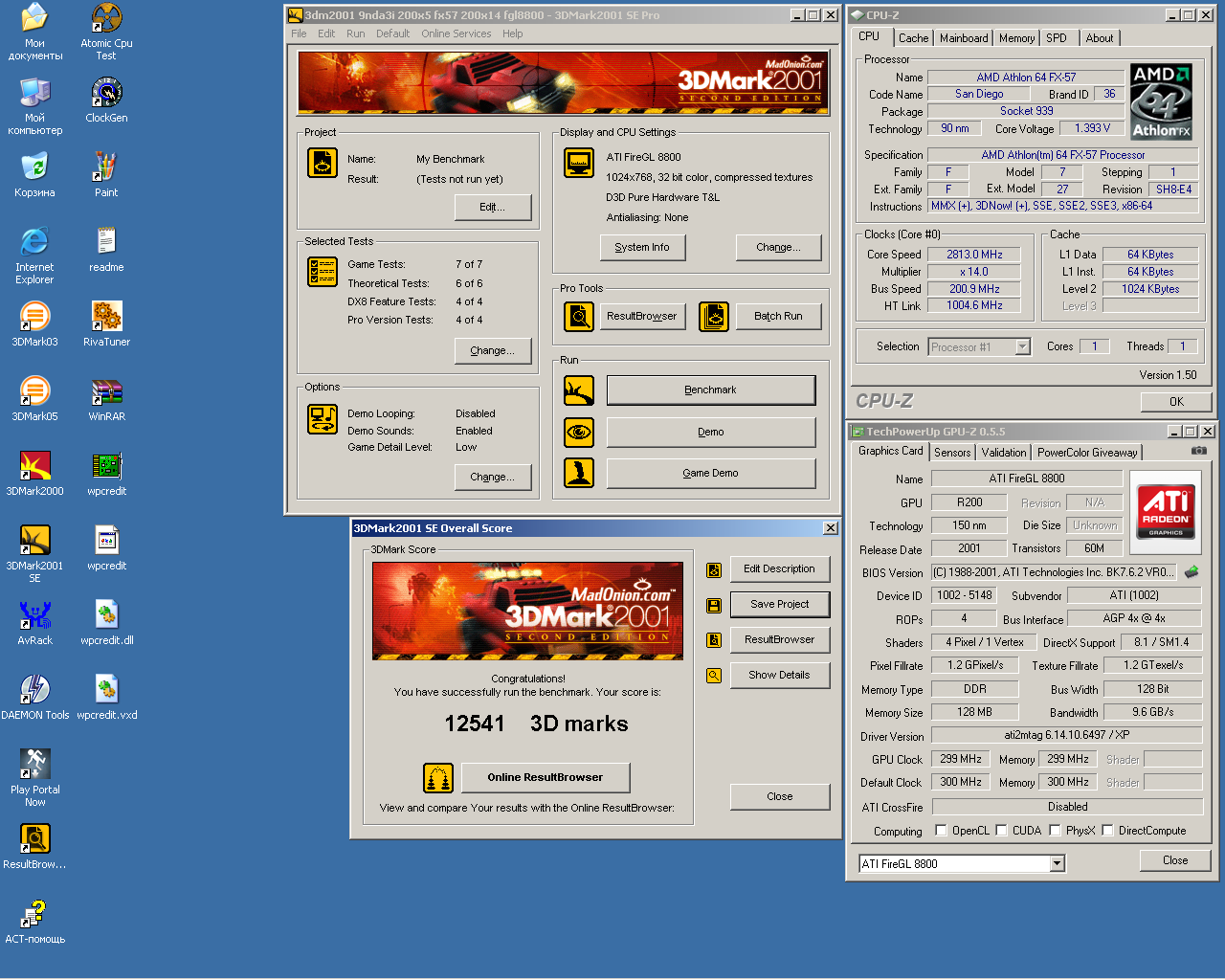Click the BIOS save chip icon
The height and width of the screenshot is (980, 1225).
[x=1192, y=572]
